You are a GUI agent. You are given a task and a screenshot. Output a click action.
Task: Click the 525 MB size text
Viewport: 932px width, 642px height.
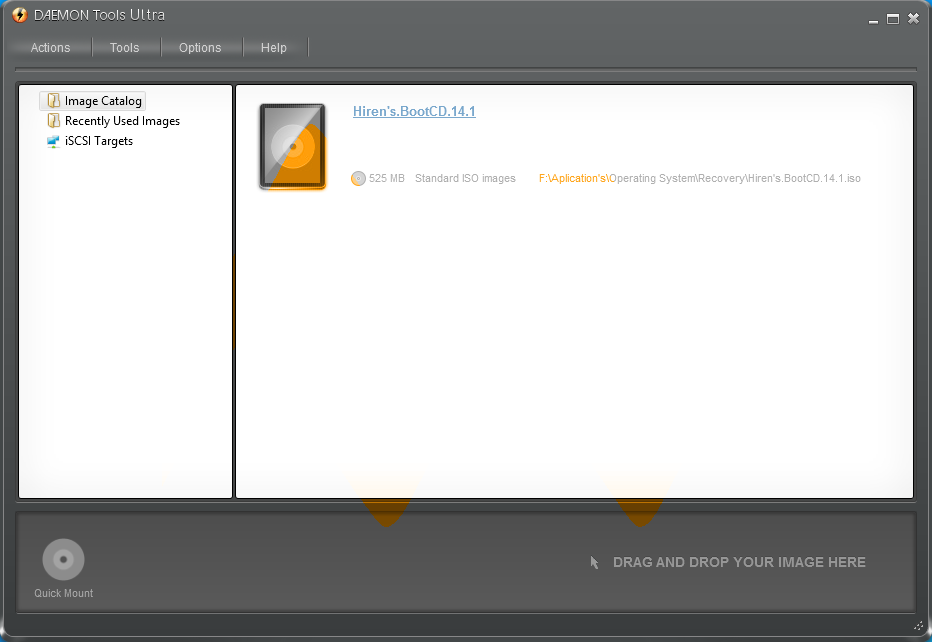click(386, 178)
